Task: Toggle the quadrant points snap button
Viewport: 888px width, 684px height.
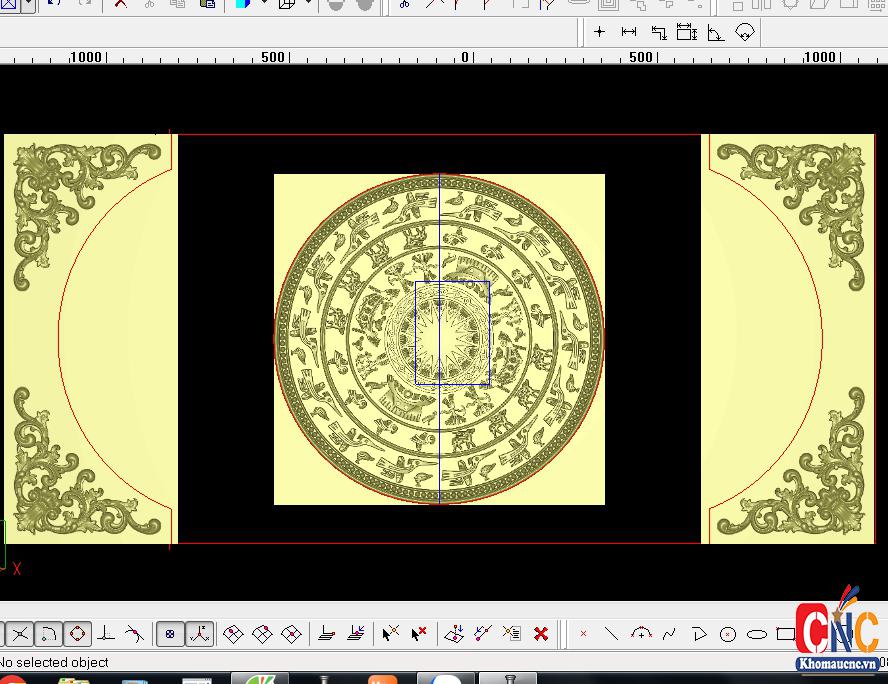Action: click(x=77, y=634)
